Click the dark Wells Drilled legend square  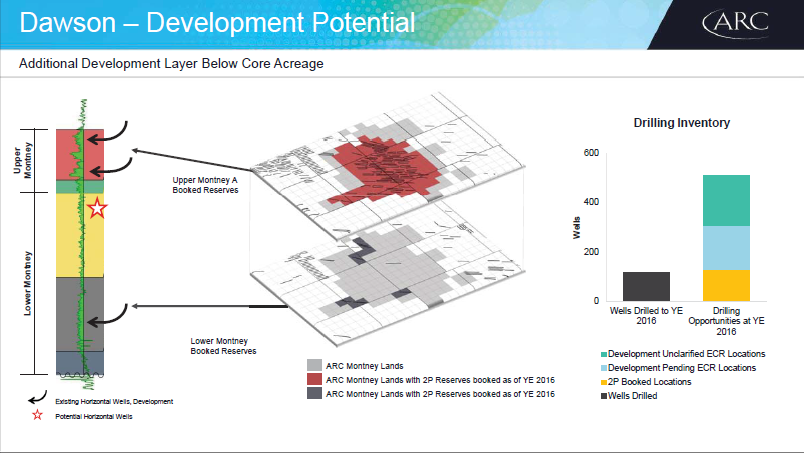604,396
